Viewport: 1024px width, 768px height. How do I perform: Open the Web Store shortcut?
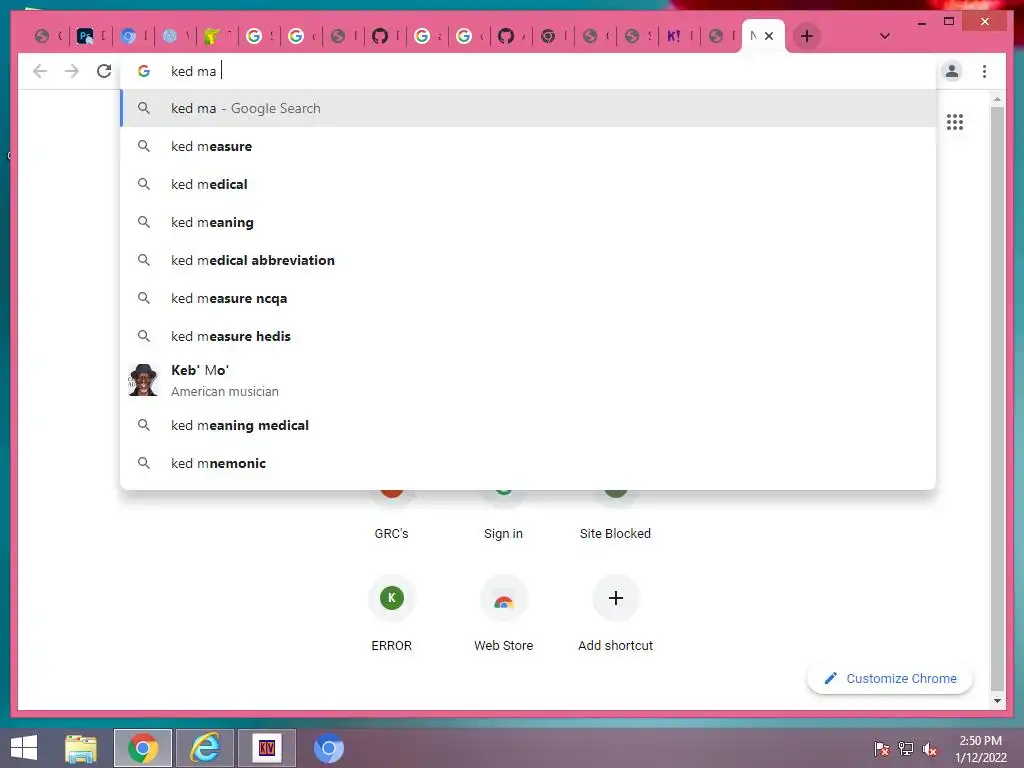503,613
